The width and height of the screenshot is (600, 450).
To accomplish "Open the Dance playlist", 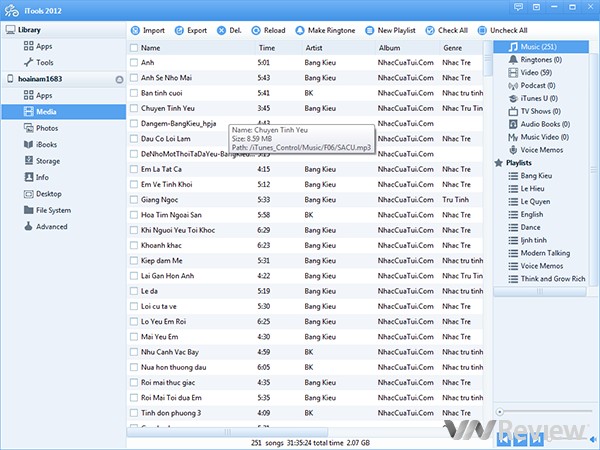I will pos(524,227).
